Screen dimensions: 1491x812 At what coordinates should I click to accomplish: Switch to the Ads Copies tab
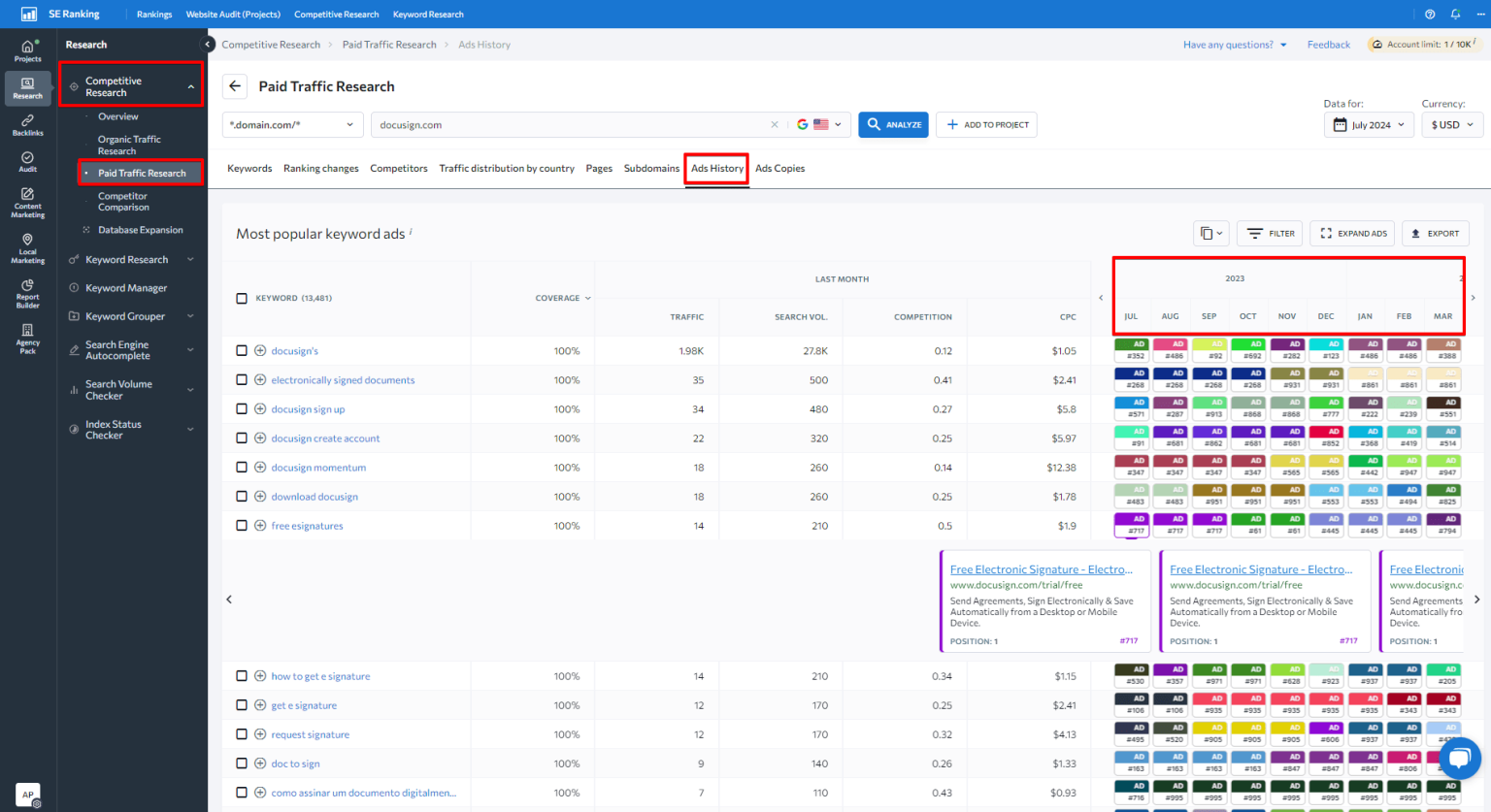tap(779, 168)
